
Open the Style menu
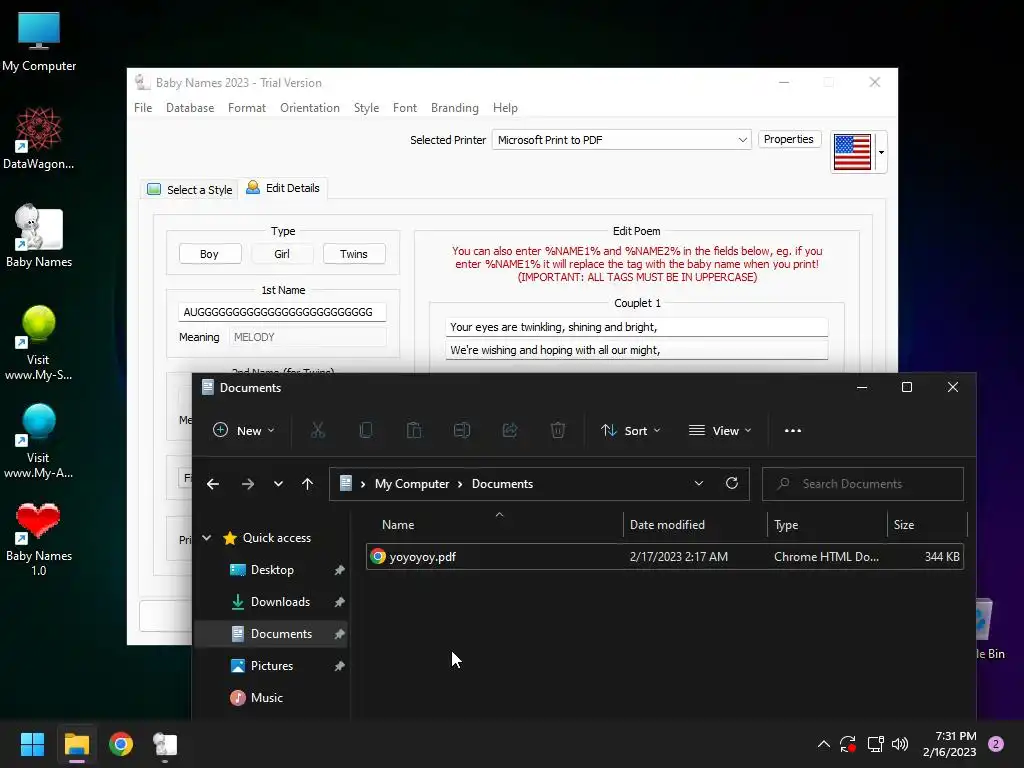click(x=366, y=108)
